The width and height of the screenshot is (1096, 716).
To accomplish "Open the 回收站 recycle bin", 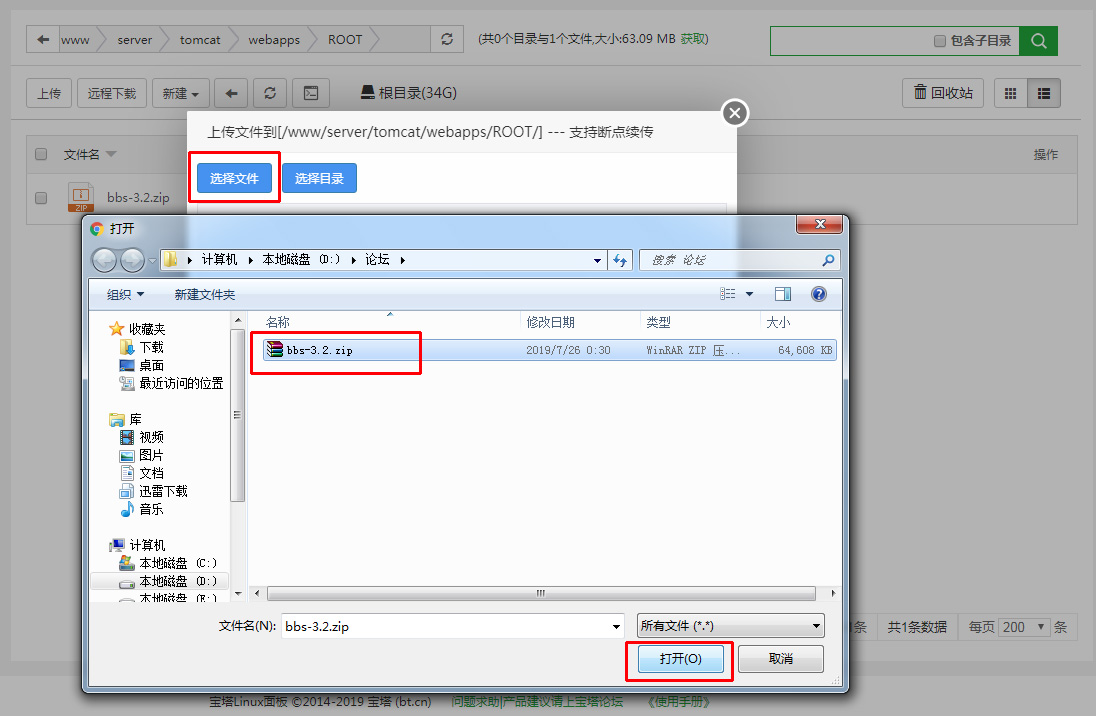I will (942, 93).
